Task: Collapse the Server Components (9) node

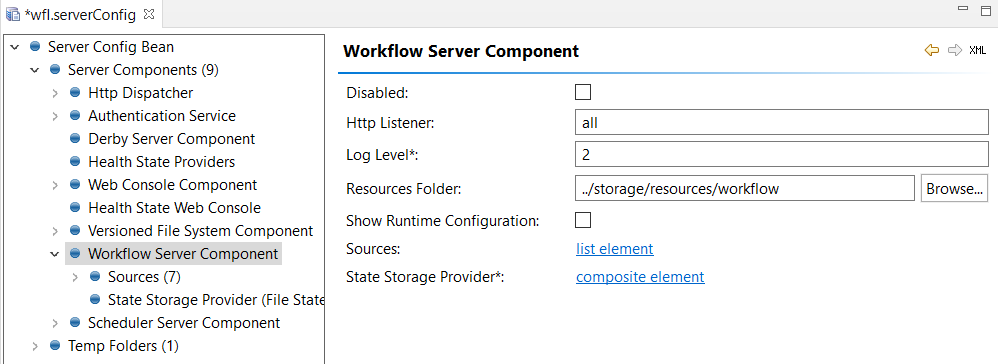Action: pyautogui.click(x=35, y=70)
